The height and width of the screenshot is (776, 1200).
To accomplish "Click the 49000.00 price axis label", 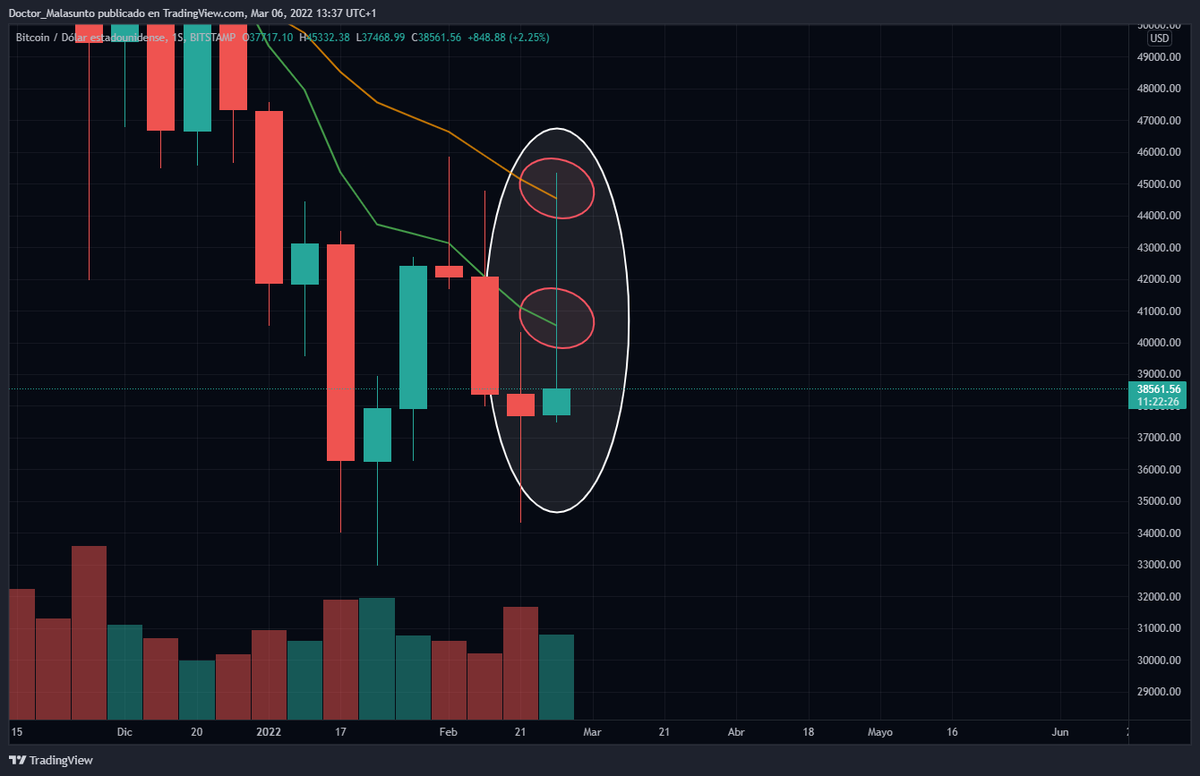I will coord(1159,57).
